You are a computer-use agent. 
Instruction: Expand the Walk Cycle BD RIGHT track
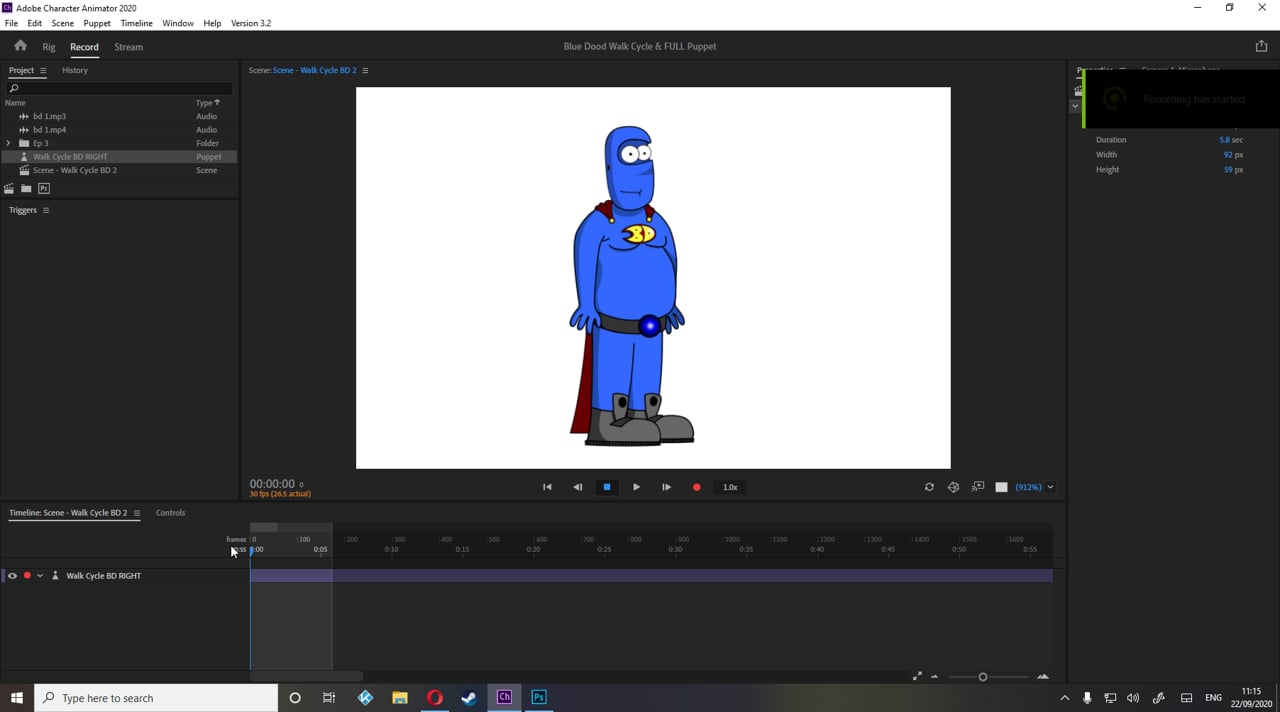click(x=40, y=576)
